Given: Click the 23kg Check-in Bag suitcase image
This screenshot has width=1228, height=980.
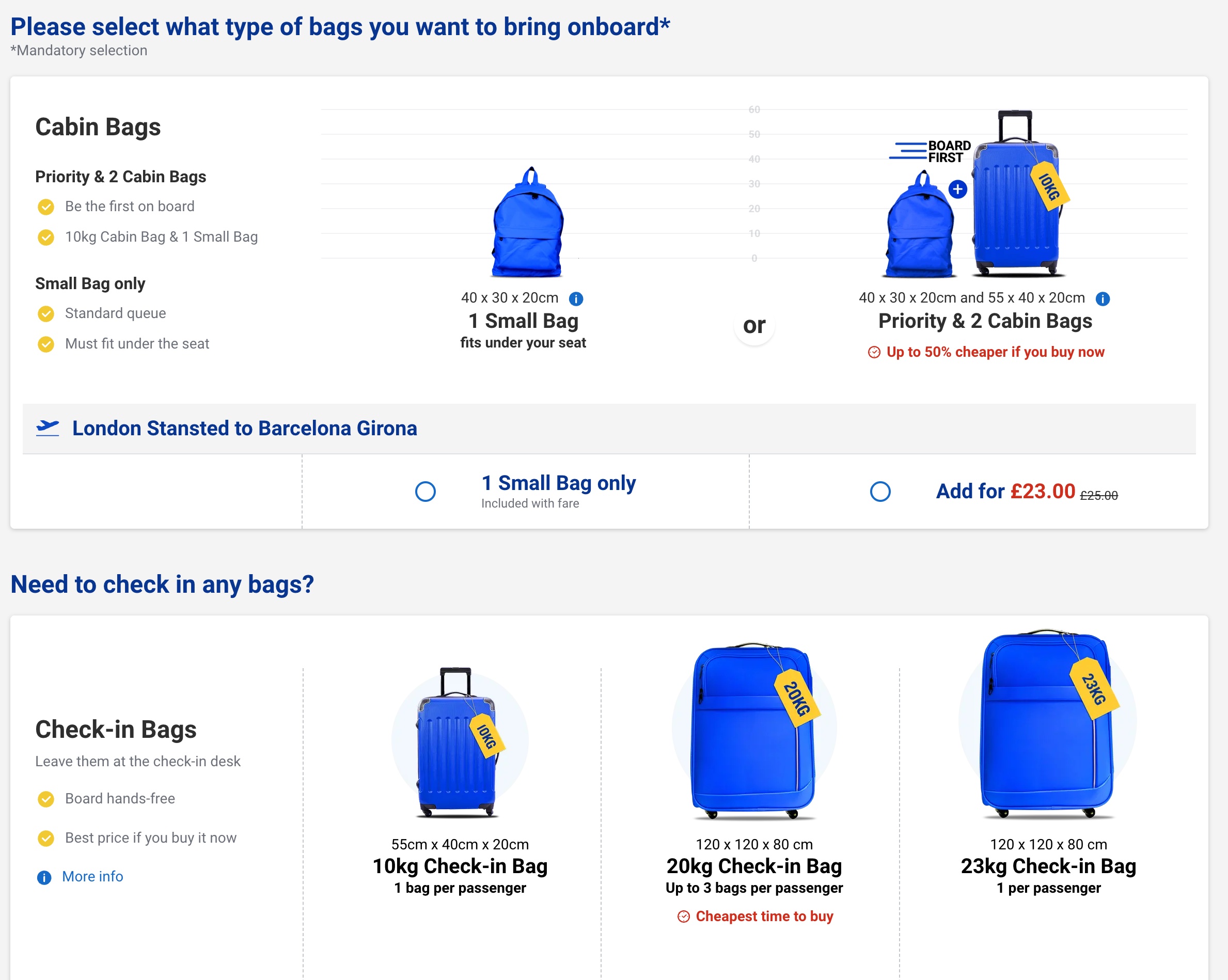Looking at the screenshot, I should click(1047, 724).
